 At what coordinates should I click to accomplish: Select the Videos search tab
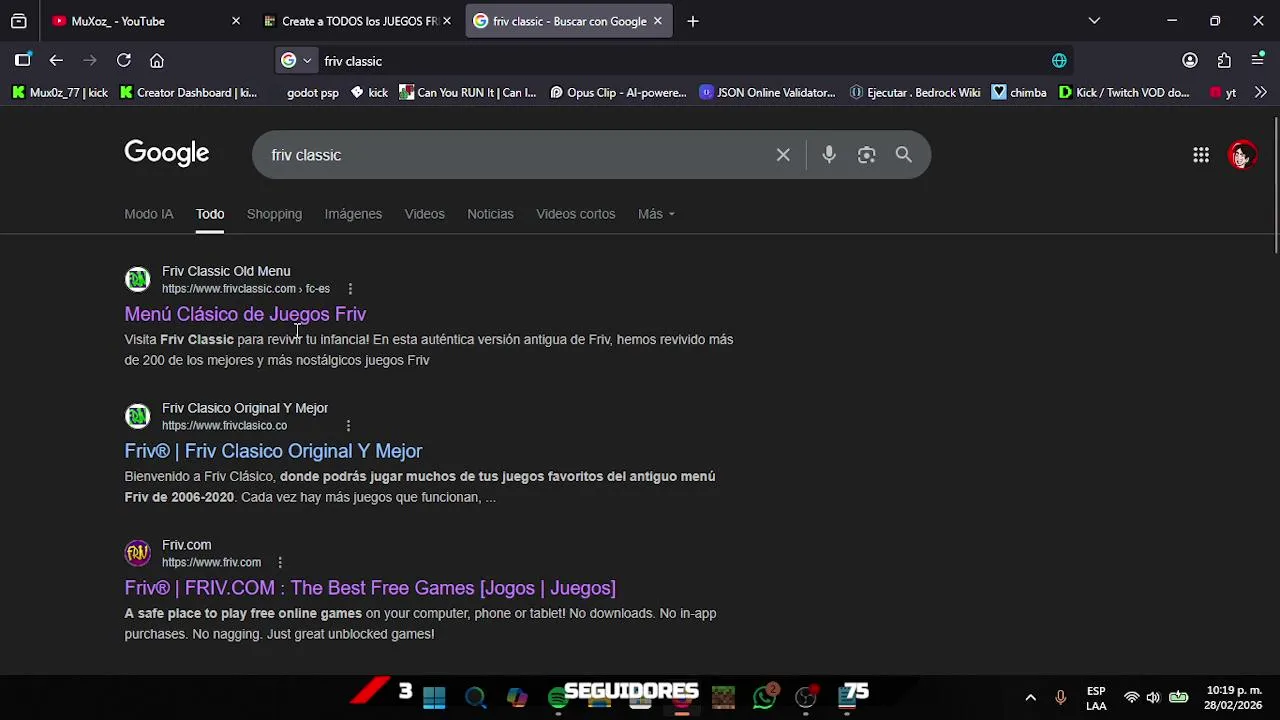(424, 214)
